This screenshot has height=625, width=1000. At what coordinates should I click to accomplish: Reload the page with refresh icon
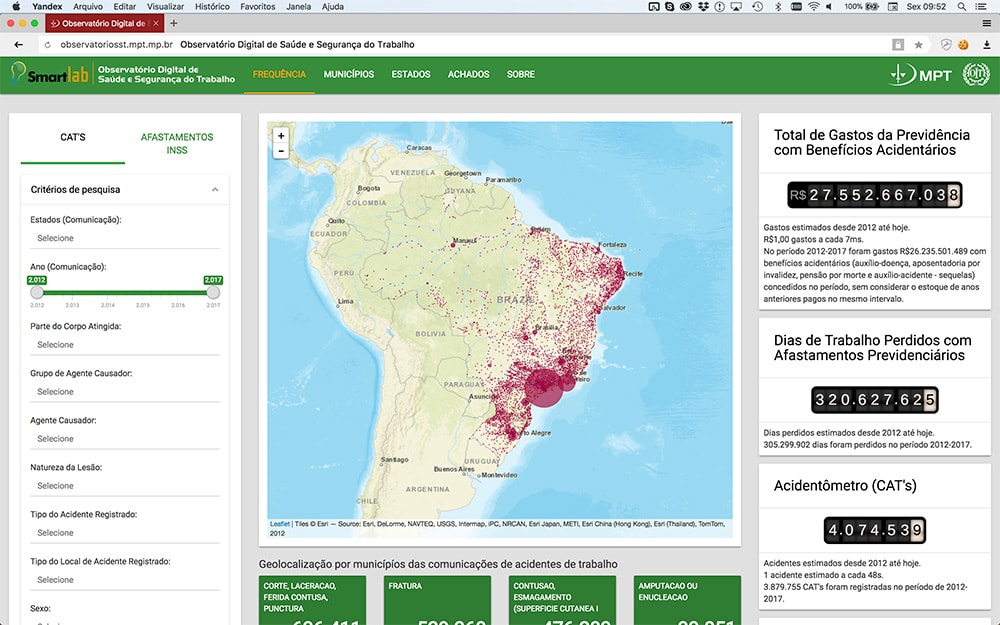tap(47, 45)
